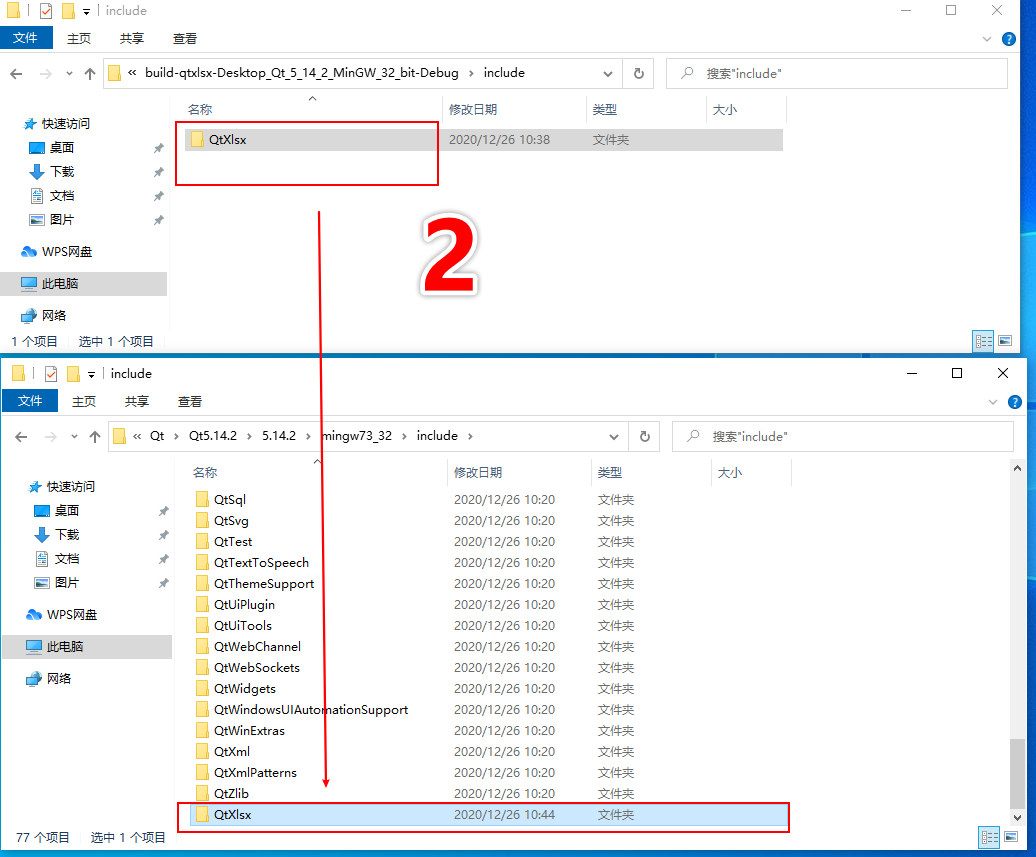Expand the recent locations dropdown next to navigation arrows
This screenshot has height=857, width=1036.
click(68, 73)
